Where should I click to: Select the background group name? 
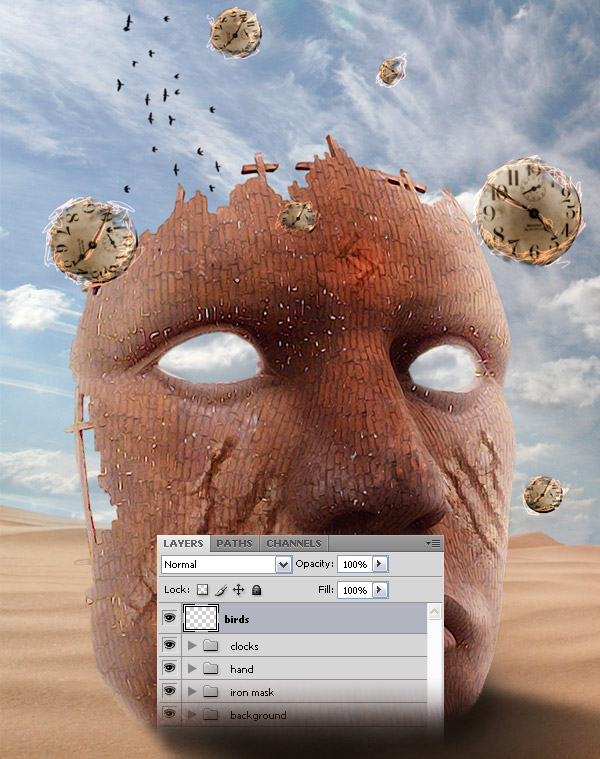tap(258, 715)
